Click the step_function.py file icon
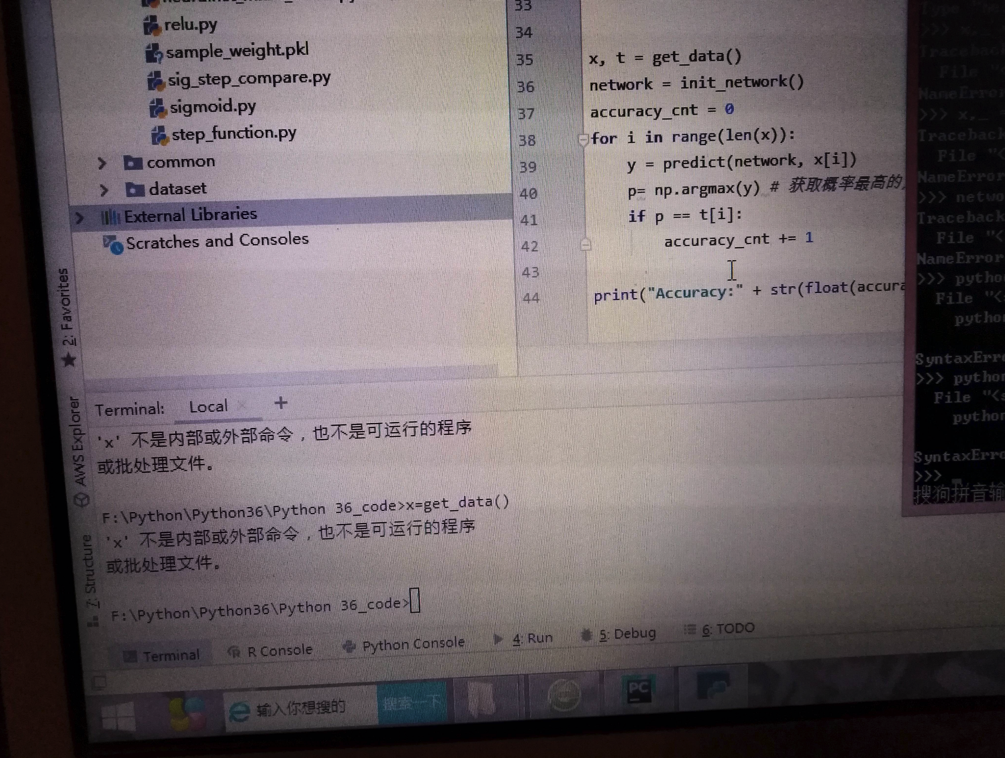The image size is (1005, 758). pyautogui.click(x=159, y=135)
